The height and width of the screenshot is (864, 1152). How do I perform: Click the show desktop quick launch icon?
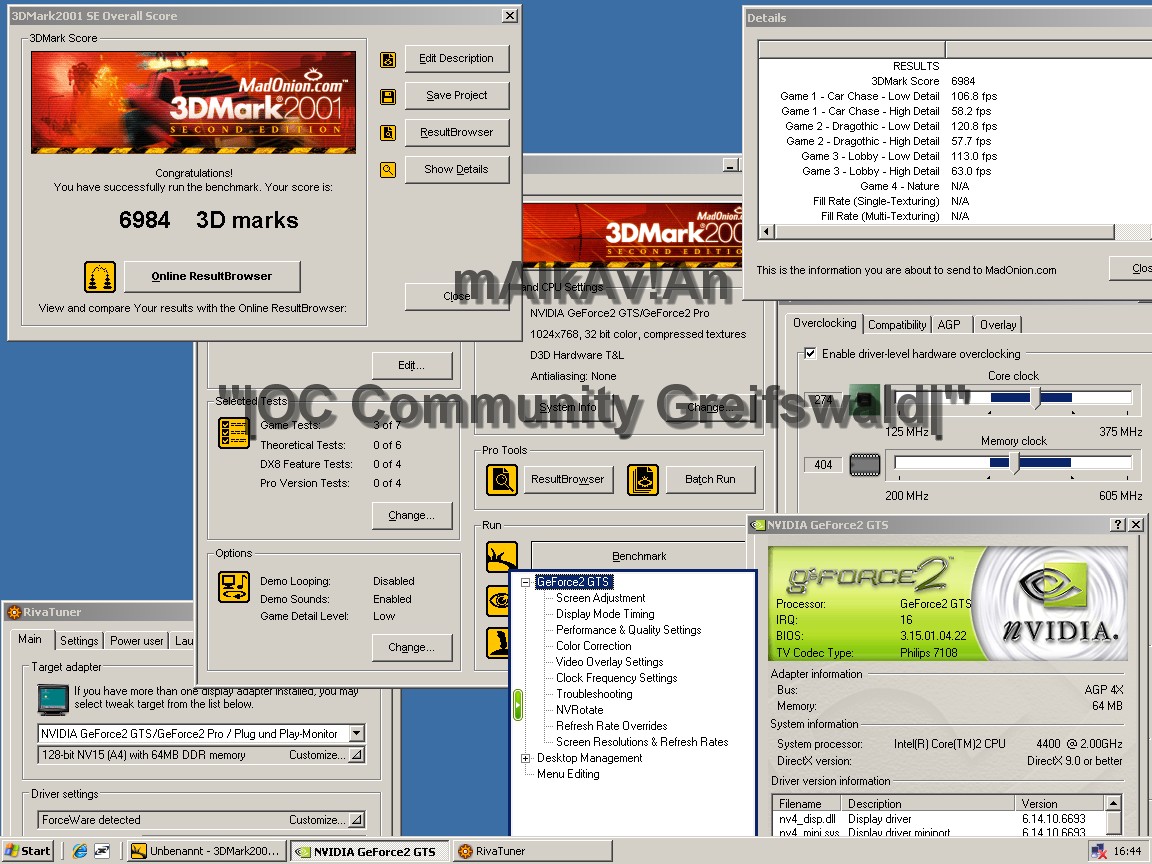(102, 851)
